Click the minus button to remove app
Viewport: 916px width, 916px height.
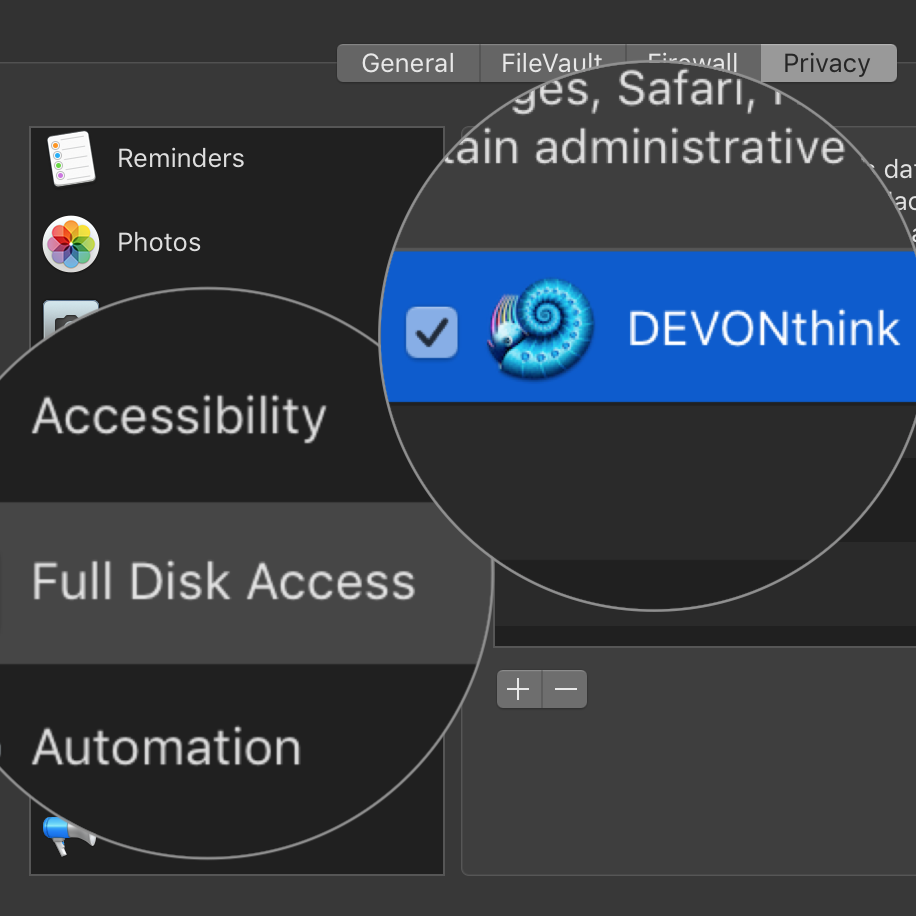coord(565,689)
